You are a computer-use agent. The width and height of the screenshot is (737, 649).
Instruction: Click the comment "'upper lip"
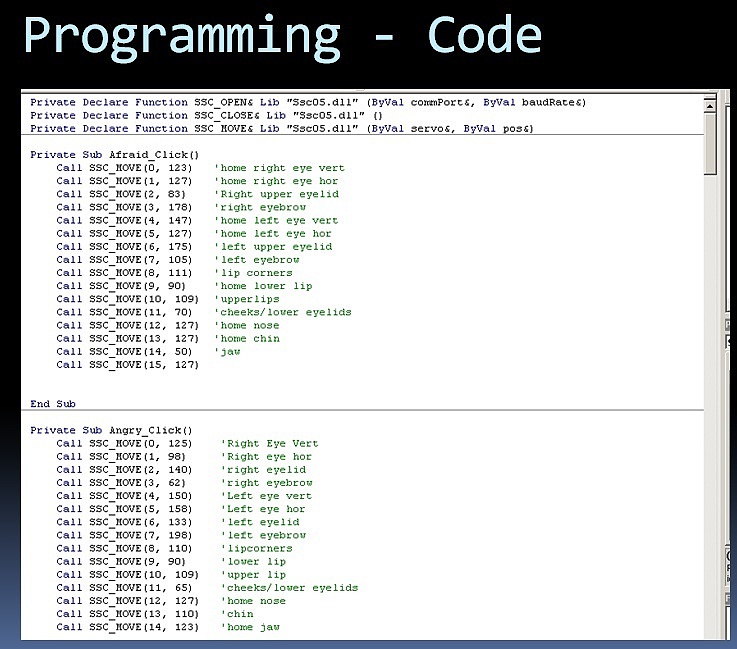(254, 575)
